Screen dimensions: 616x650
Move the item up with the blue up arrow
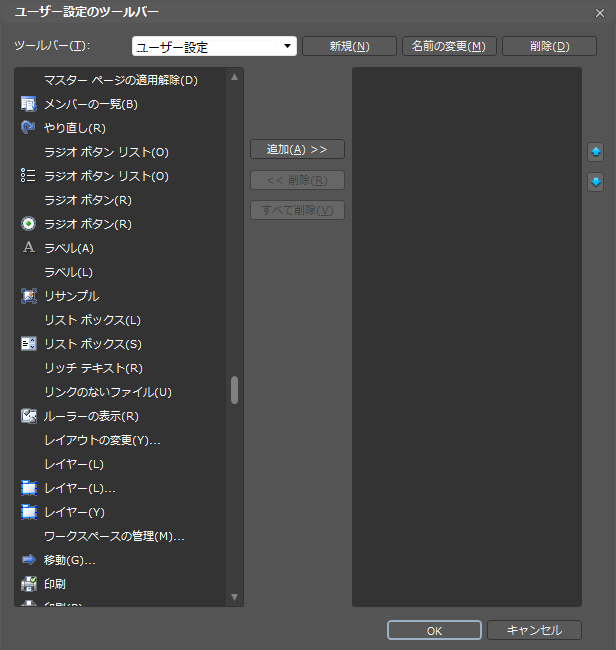tap(596, 152)
